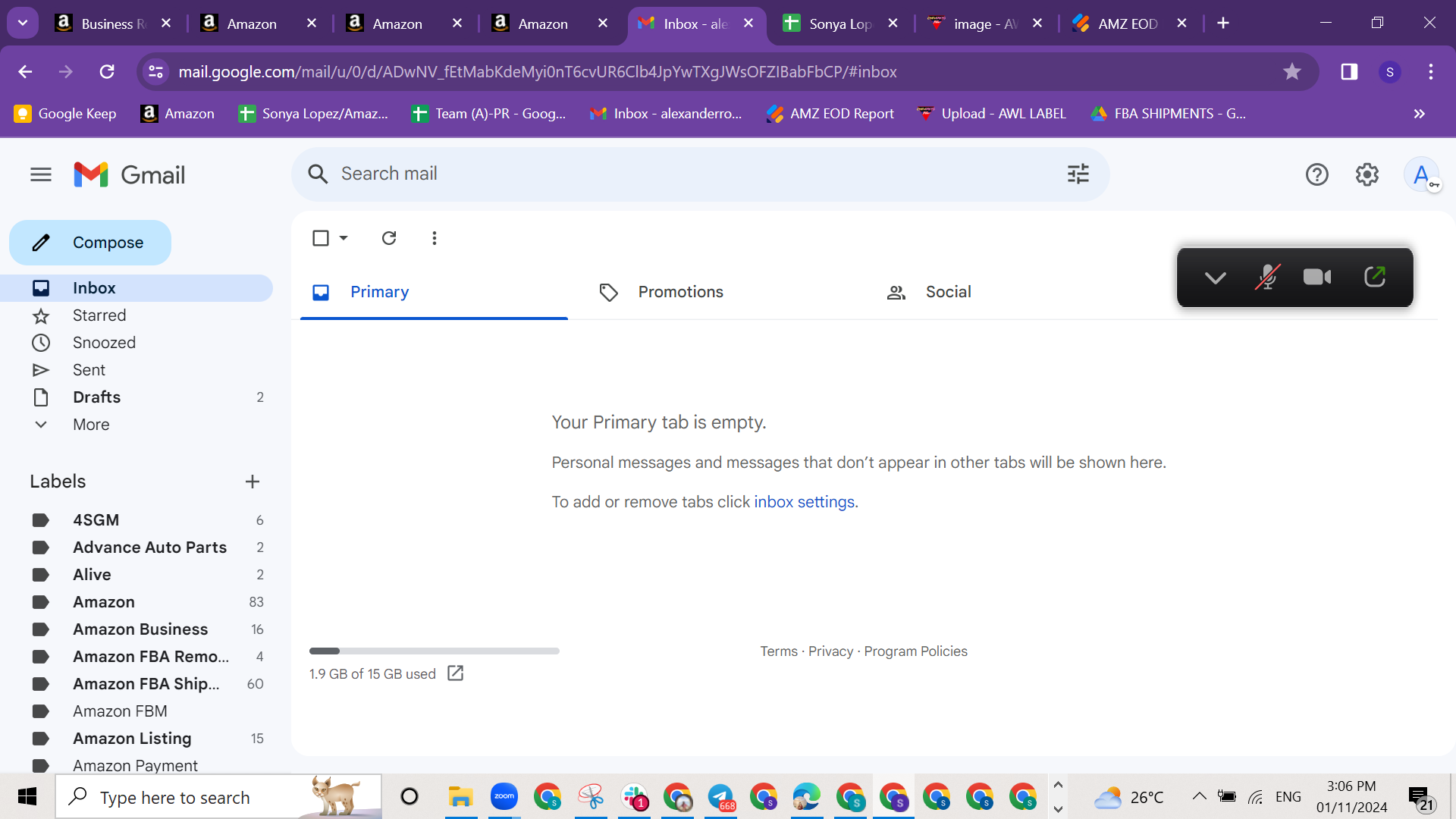Open Chrome three-dot menu

click(1431, 71)
